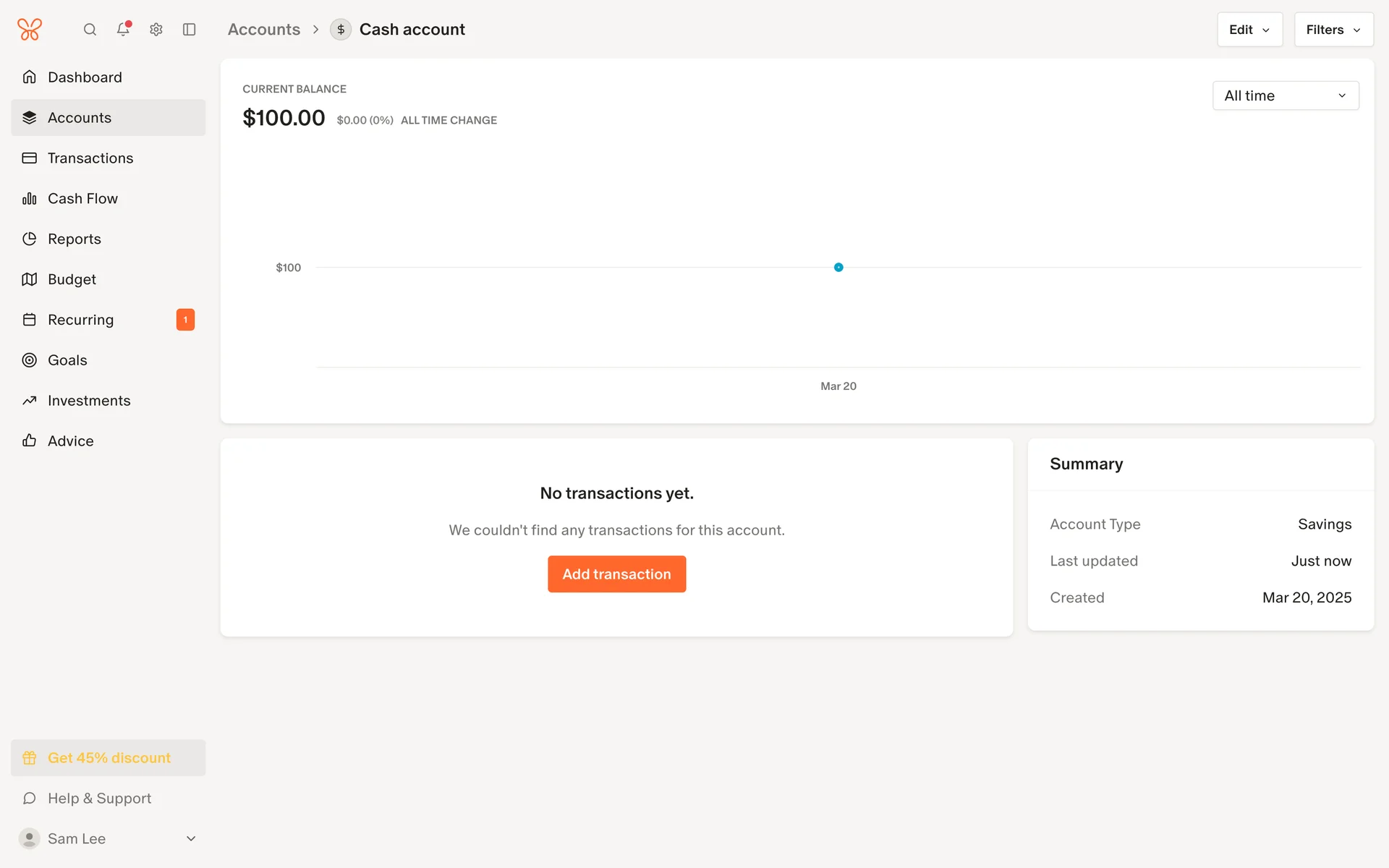Click the Sam Lee avatar icon
The height and width of the screenshot is (868, 1389).
click(29, 838)
